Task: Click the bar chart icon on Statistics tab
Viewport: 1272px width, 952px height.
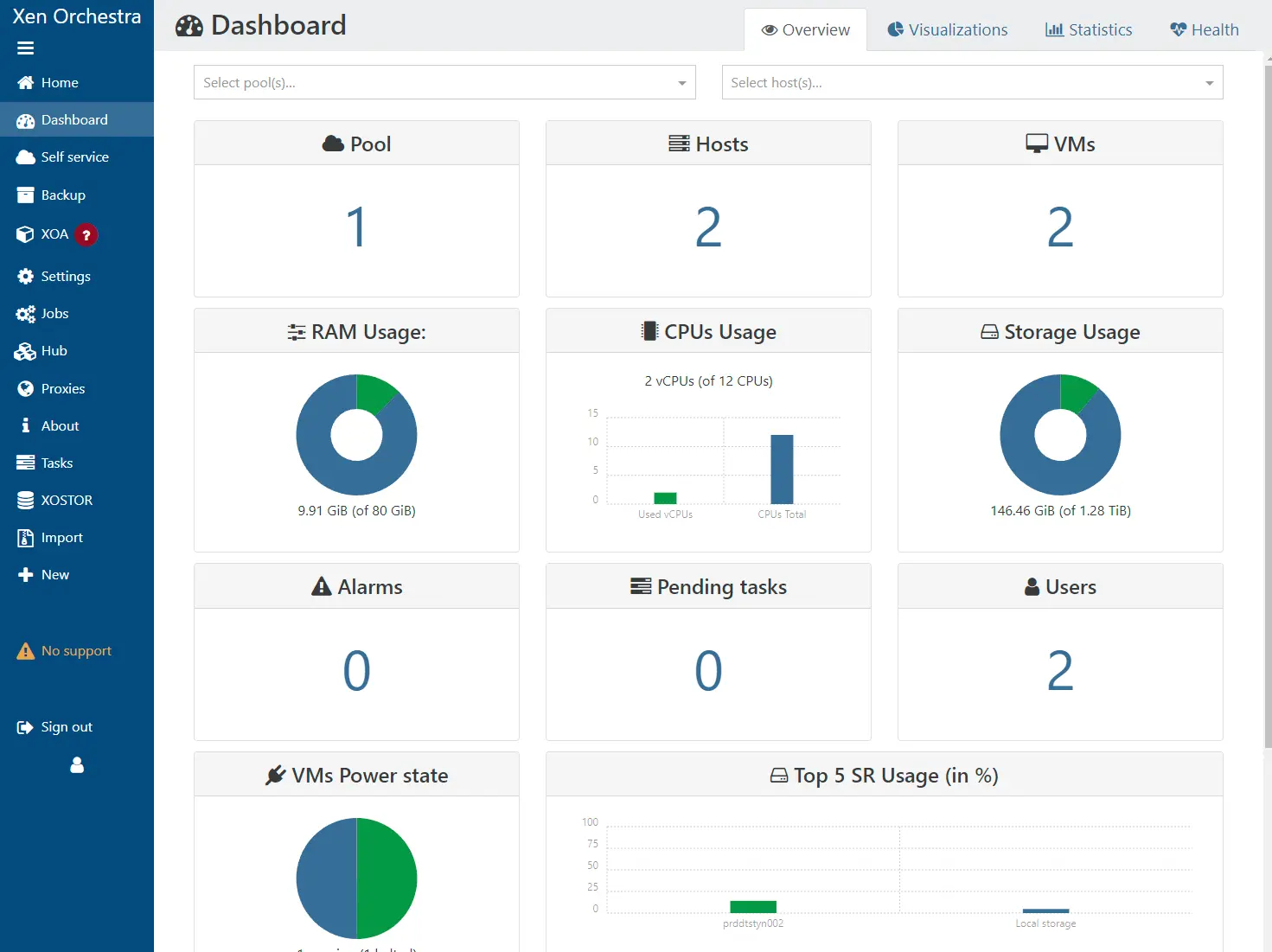Action: [1054, 29]
